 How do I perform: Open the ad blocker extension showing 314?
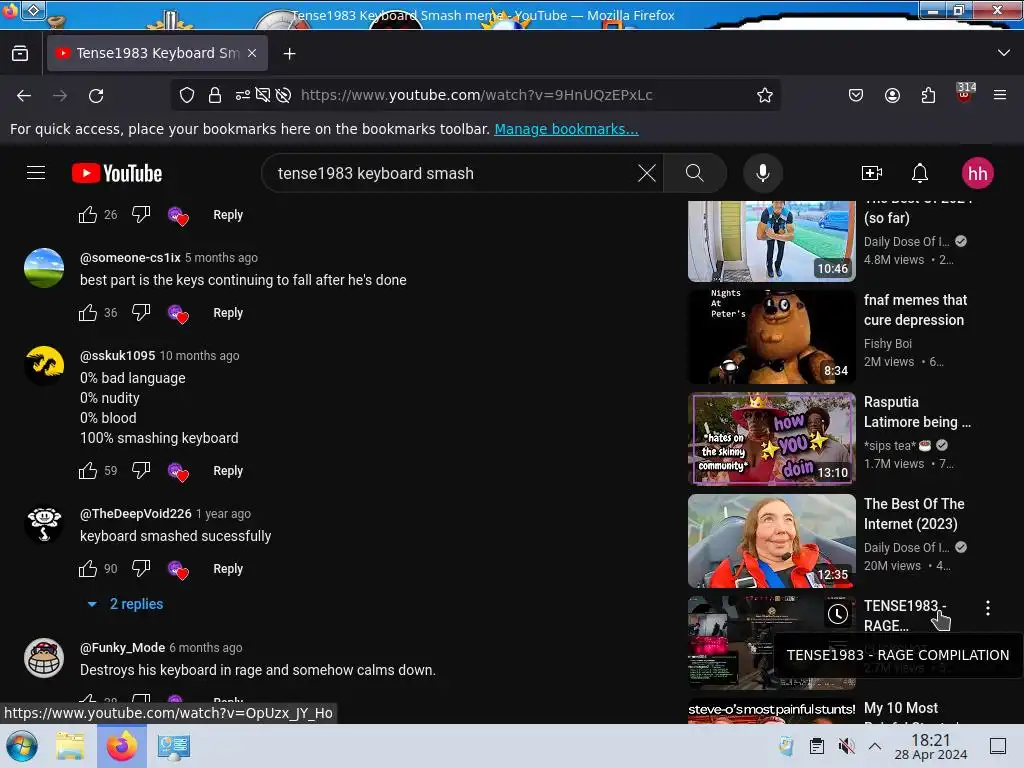965,93
